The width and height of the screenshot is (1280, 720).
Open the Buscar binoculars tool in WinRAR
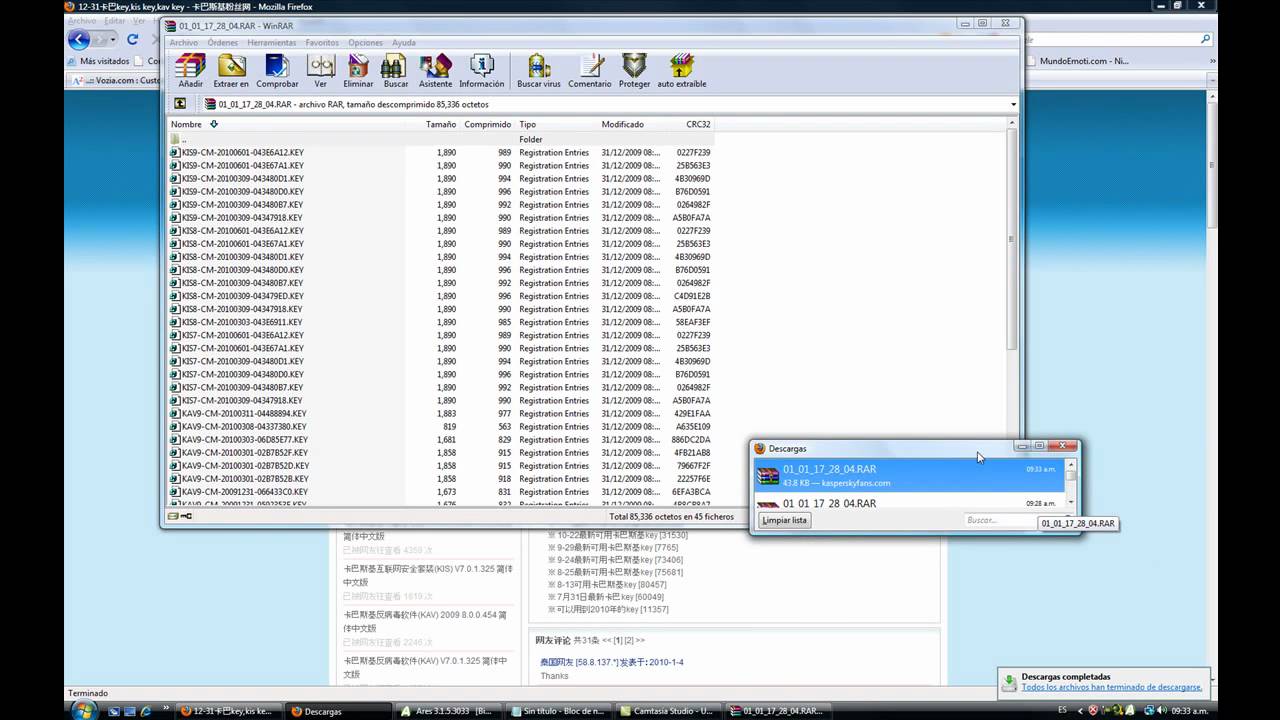(x=396, y=70)
